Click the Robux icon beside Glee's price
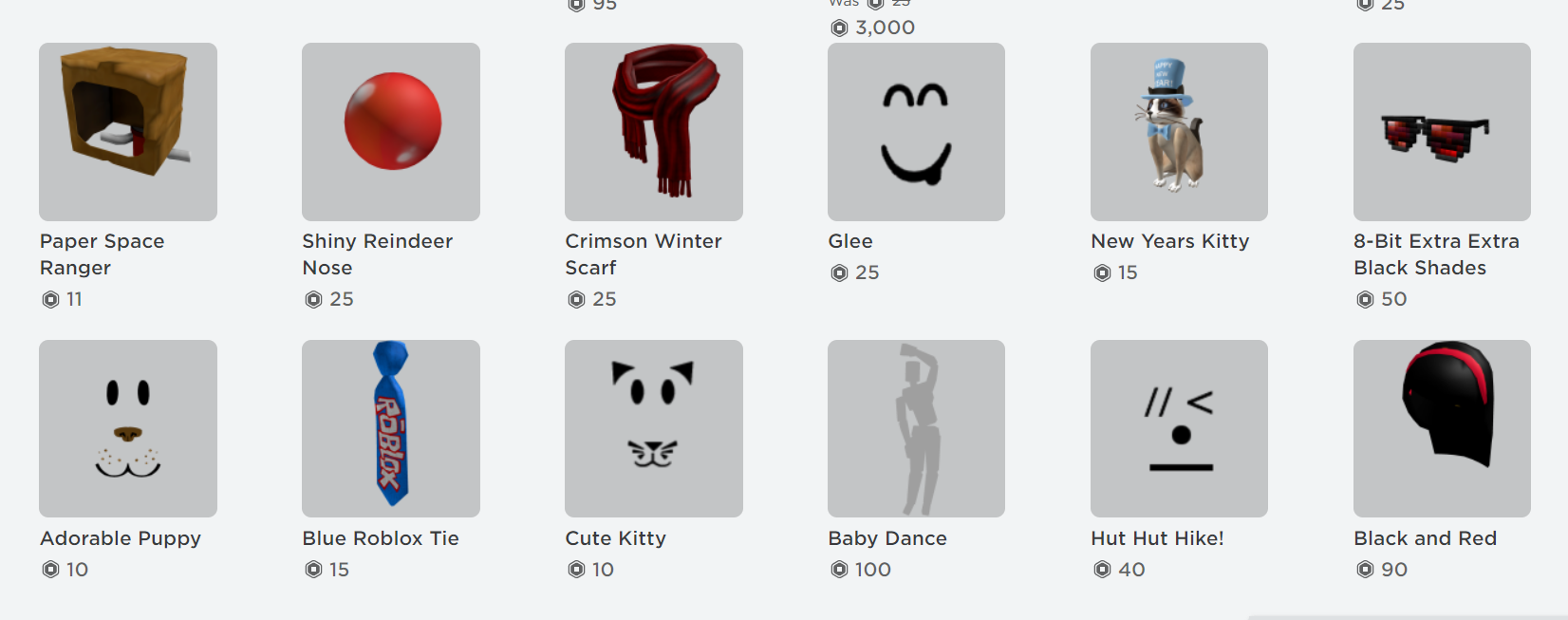1568x620 pixels. 839,273
